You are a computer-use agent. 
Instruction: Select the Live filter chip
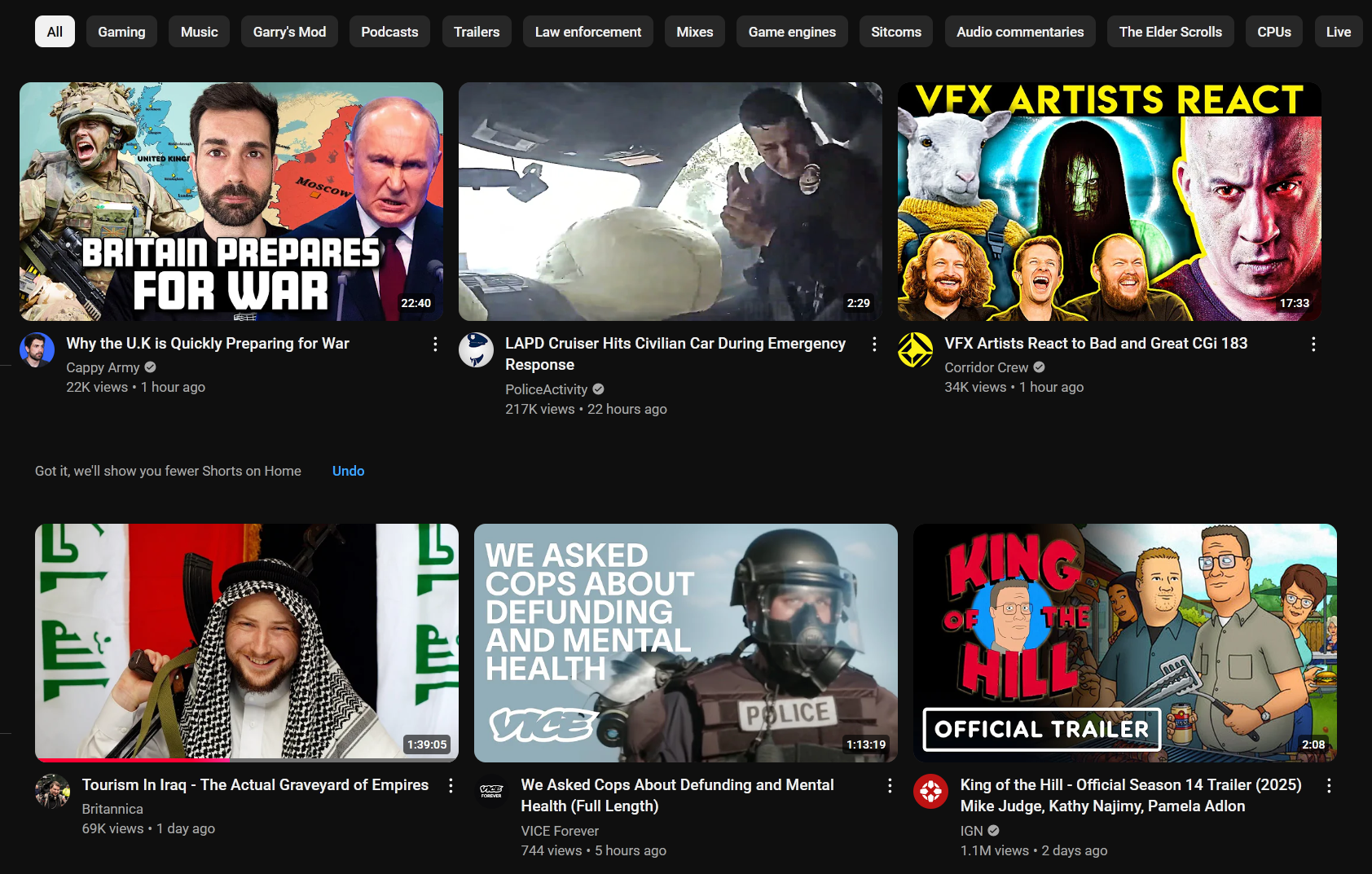[1339, 32]
